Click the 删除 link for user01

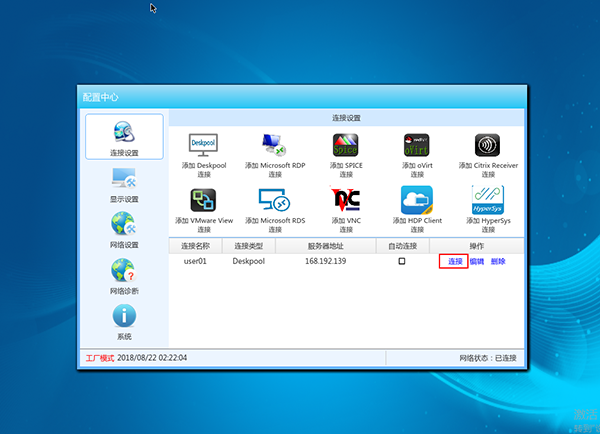coord(498,261)
